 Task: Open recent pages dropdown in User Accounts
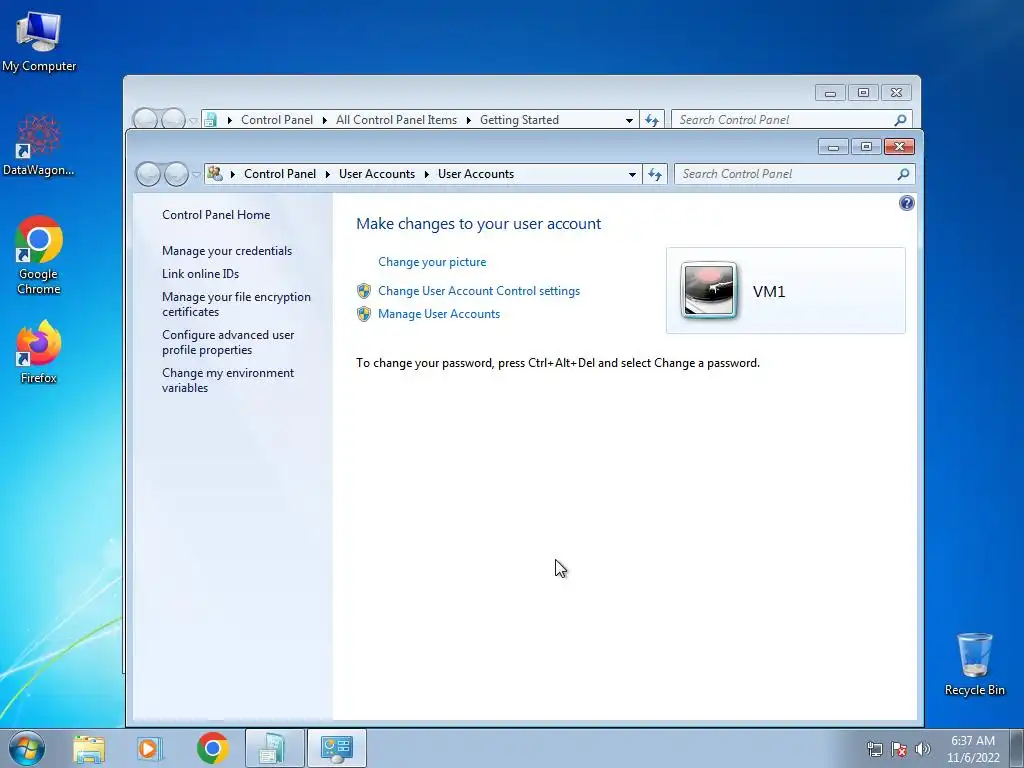(195, 175)
